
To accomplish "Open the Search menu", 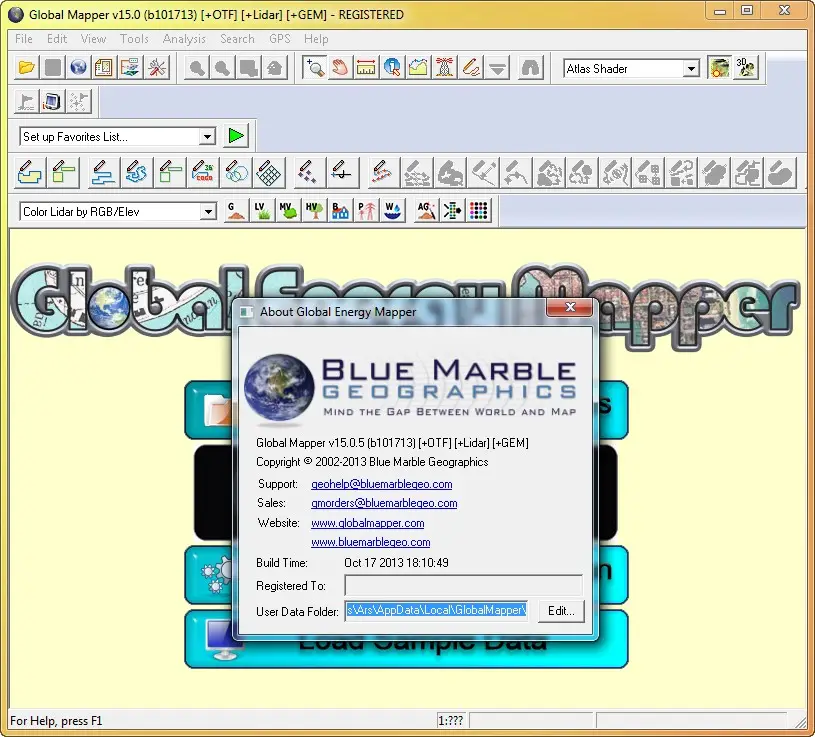I will 237,39.
